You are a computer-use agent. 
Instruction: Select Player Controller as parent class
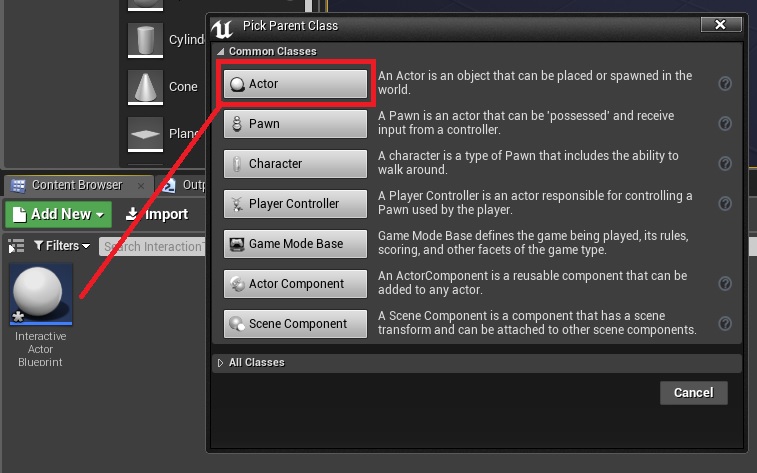point(295,204)
